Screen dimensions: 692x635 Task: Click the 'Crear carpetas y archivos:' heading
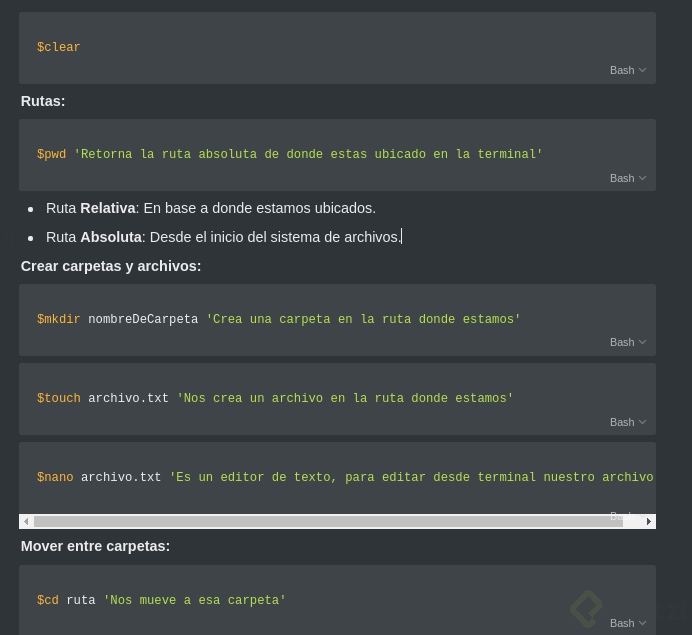pos(111,266)
